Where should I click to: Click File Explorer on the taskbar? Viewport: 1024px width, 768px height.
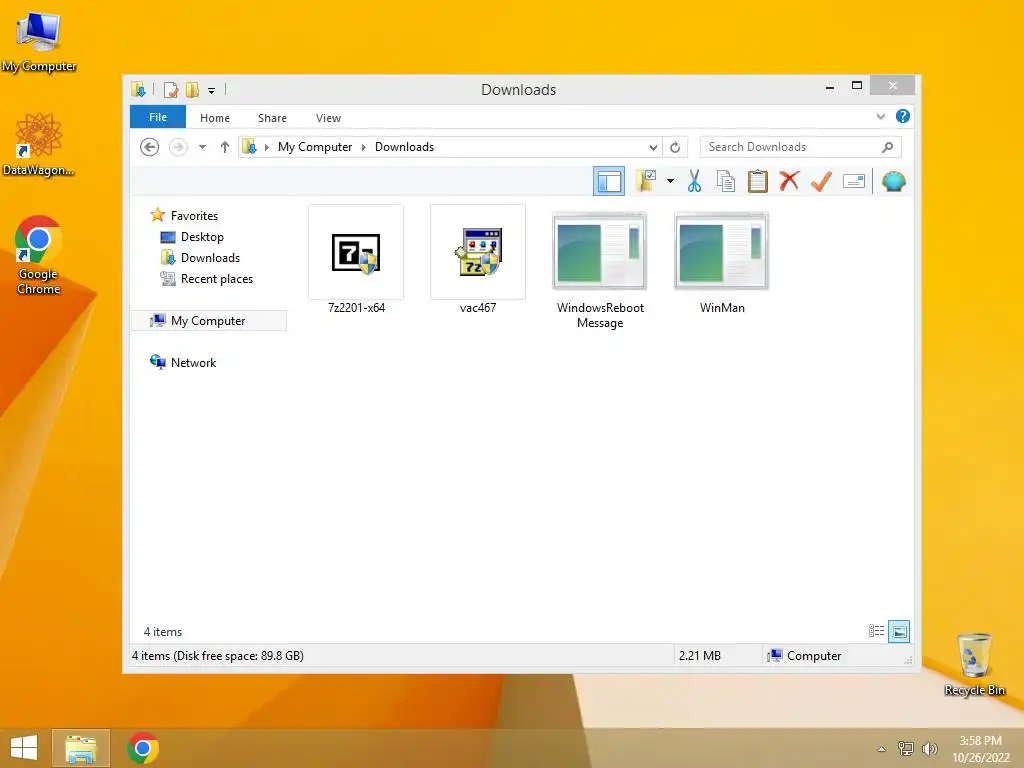point(81,748)
